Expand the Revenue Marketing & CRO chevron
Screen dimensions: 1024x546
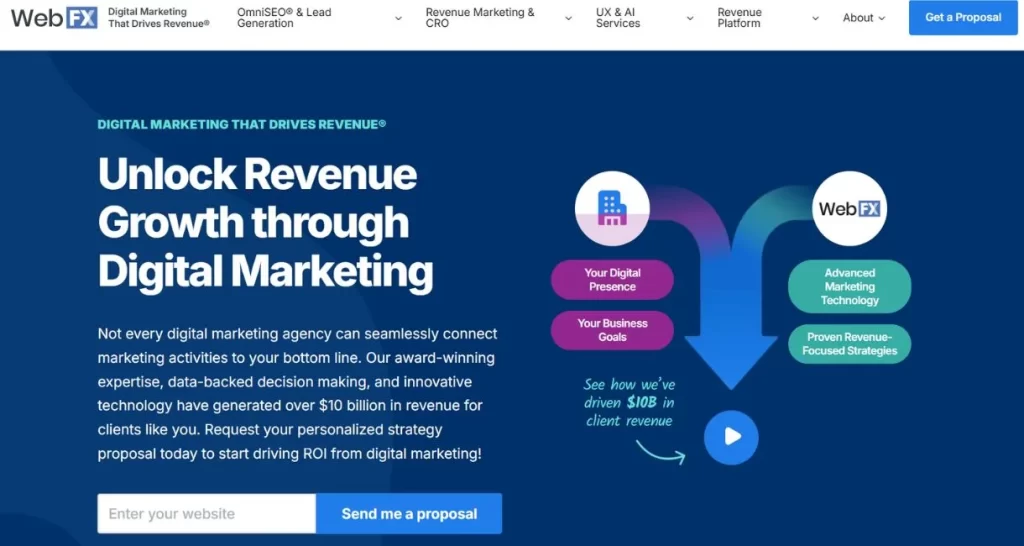(x=568, y=18)
